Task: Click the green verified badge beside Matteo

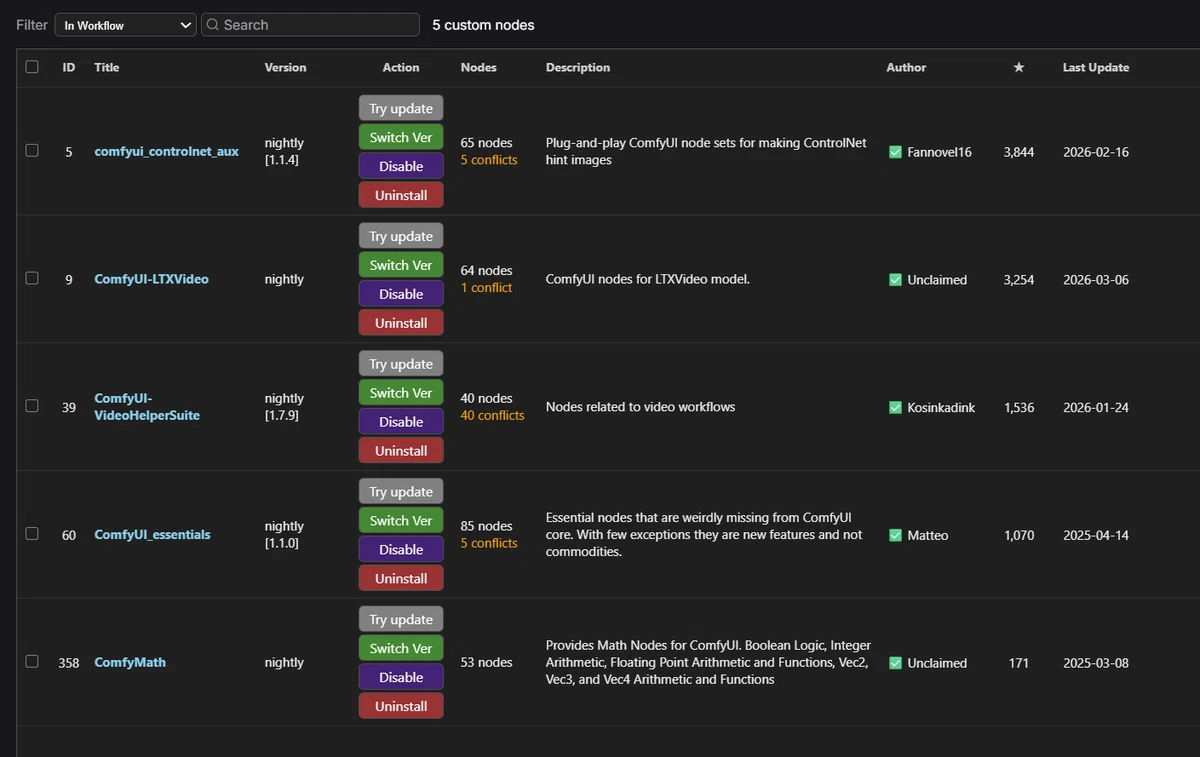Action: pyautogui.click(x=895, y=535)
